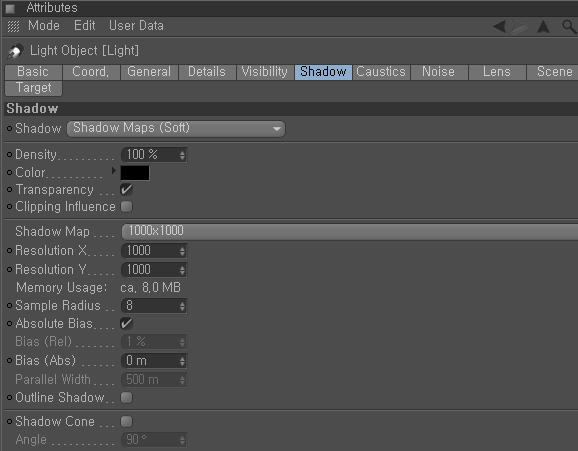Click the up arrow navigation icon
Image resolution: width=578 pixels, height=451 pixels.
(543, 27)
